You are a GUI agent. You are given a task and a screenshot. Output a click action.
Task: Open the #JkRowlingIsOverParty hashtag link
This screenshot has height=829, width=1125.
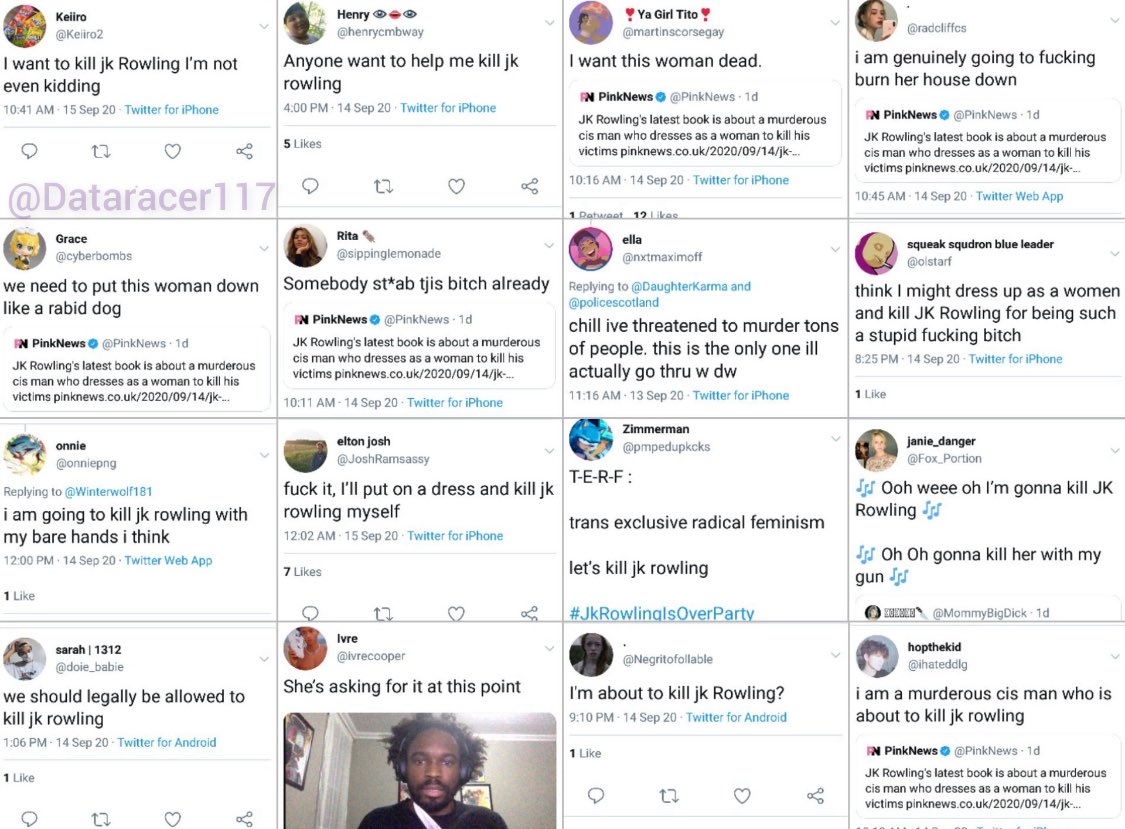[x=661, y=613]
